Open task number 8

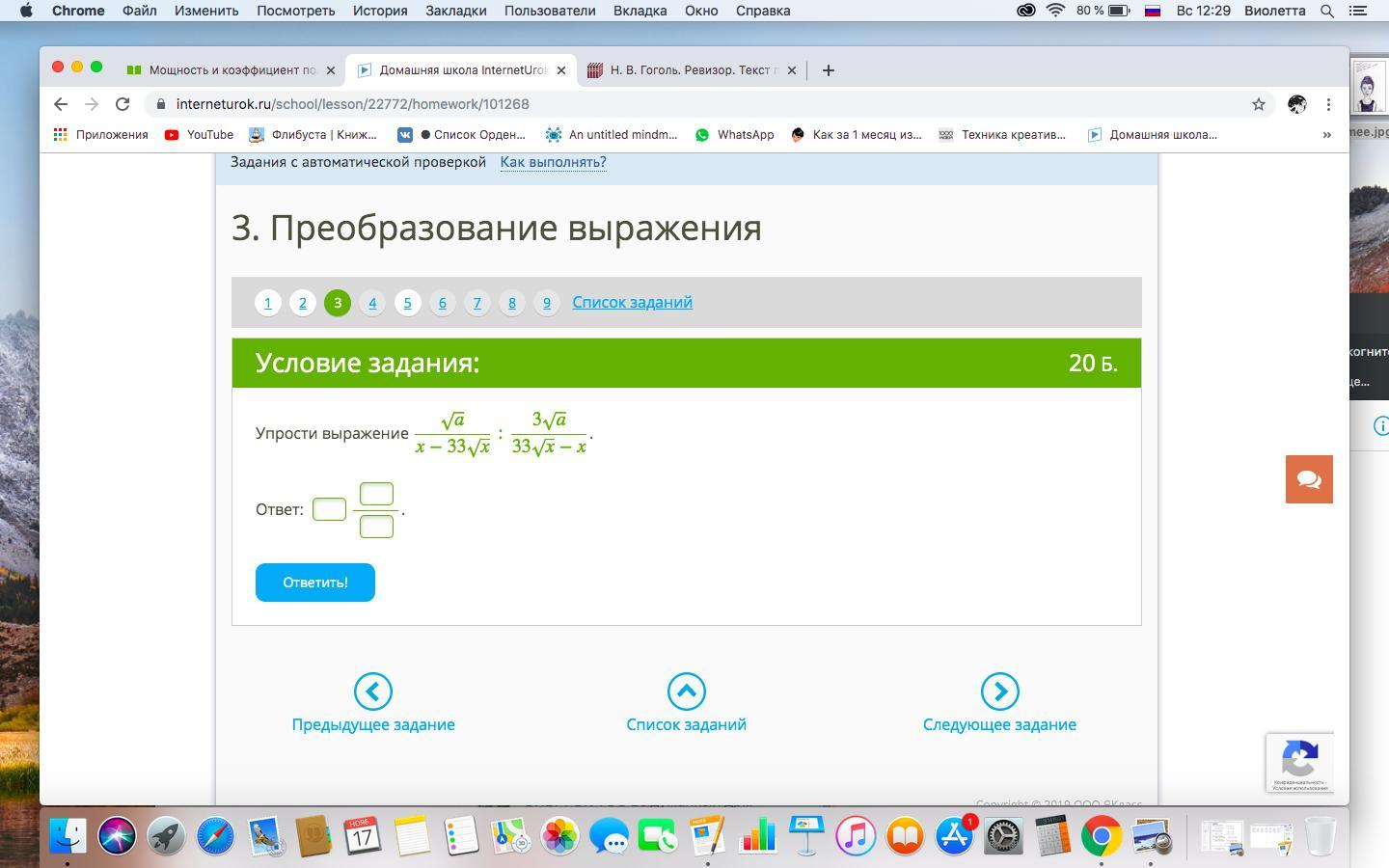(511, 303)
